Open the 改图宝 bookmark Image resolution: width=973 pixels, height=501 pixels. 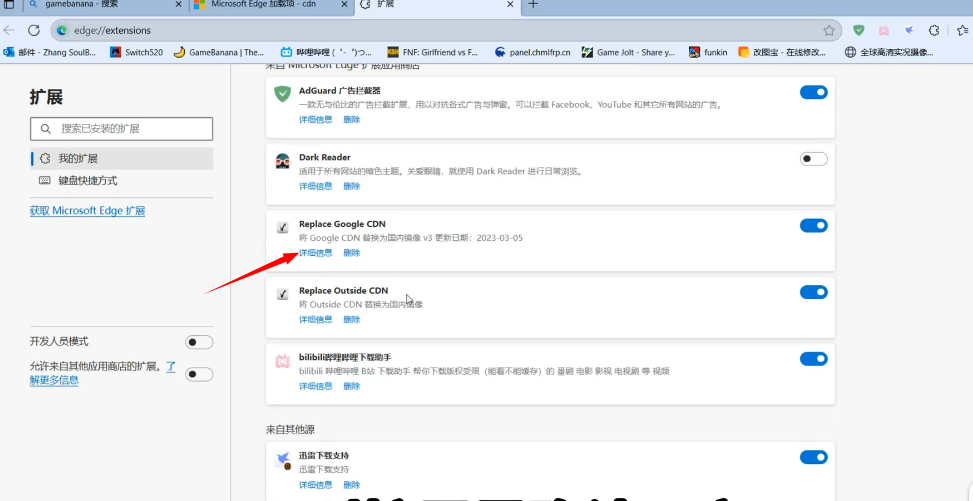coord(782,53)
